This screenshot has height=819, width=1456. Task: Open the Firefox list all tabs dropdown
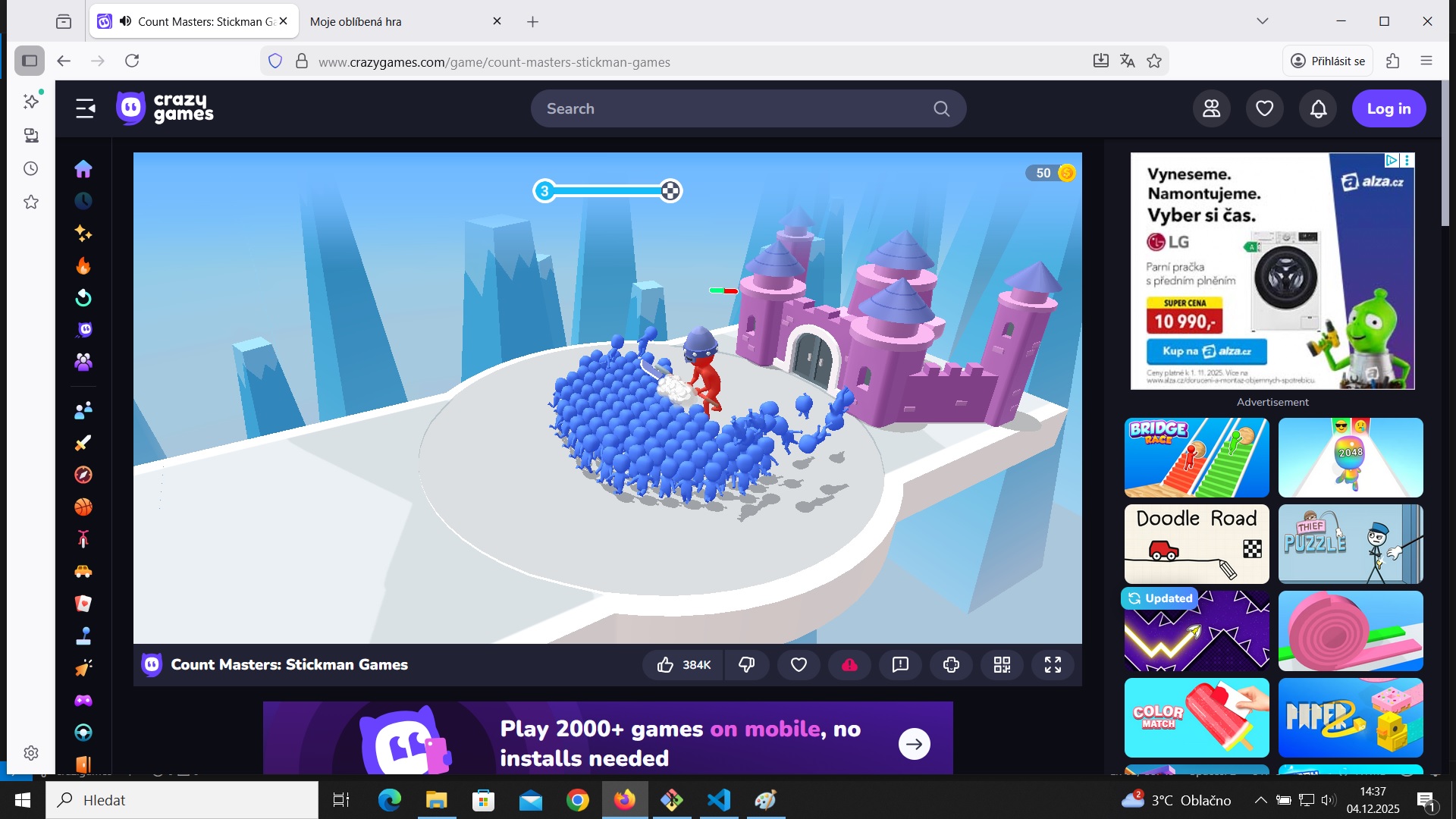pyautogui.click(x=1262, y=21)
